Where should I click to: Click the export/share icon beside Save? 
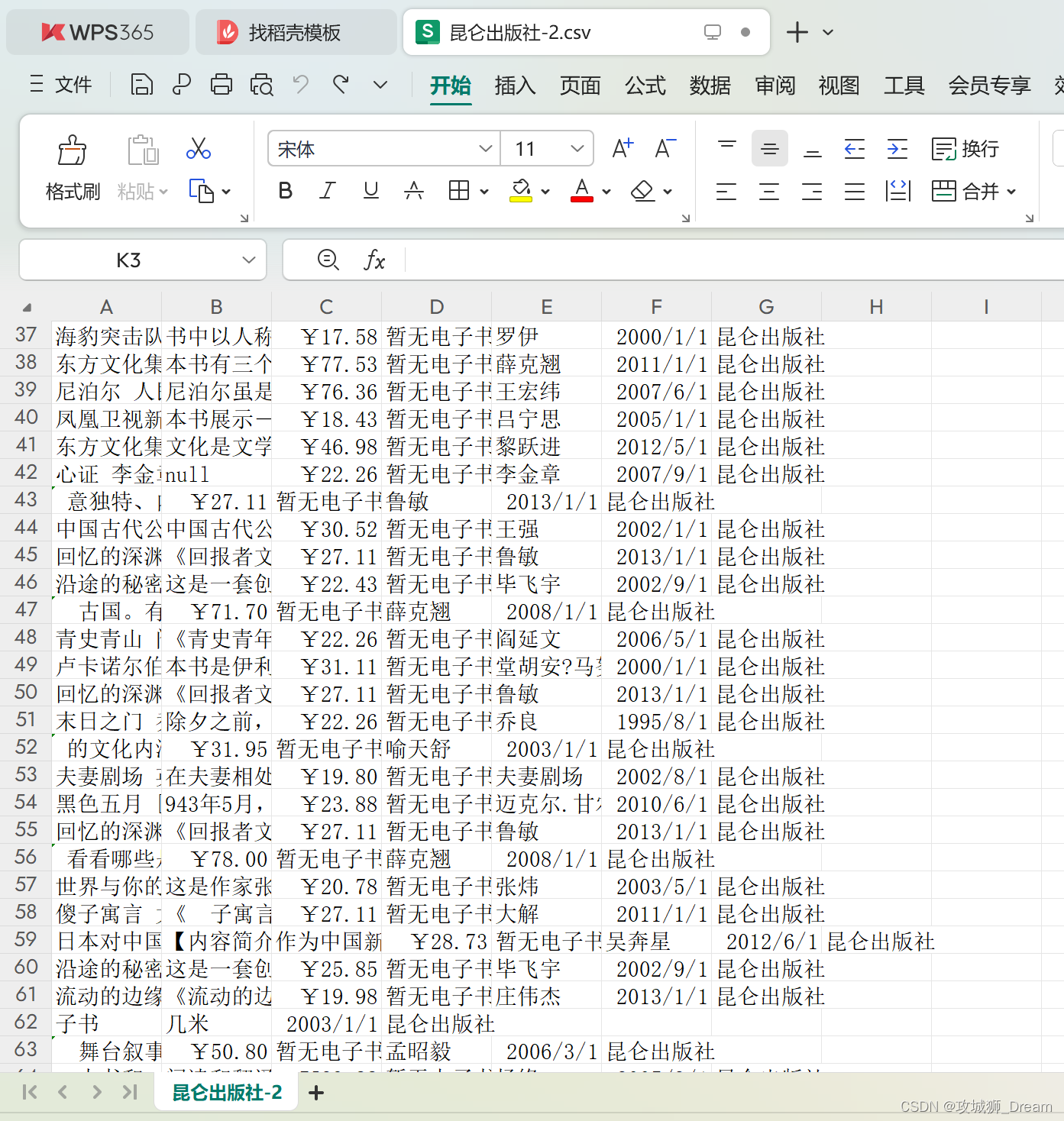pyautogui.click(x=182, y=84)
